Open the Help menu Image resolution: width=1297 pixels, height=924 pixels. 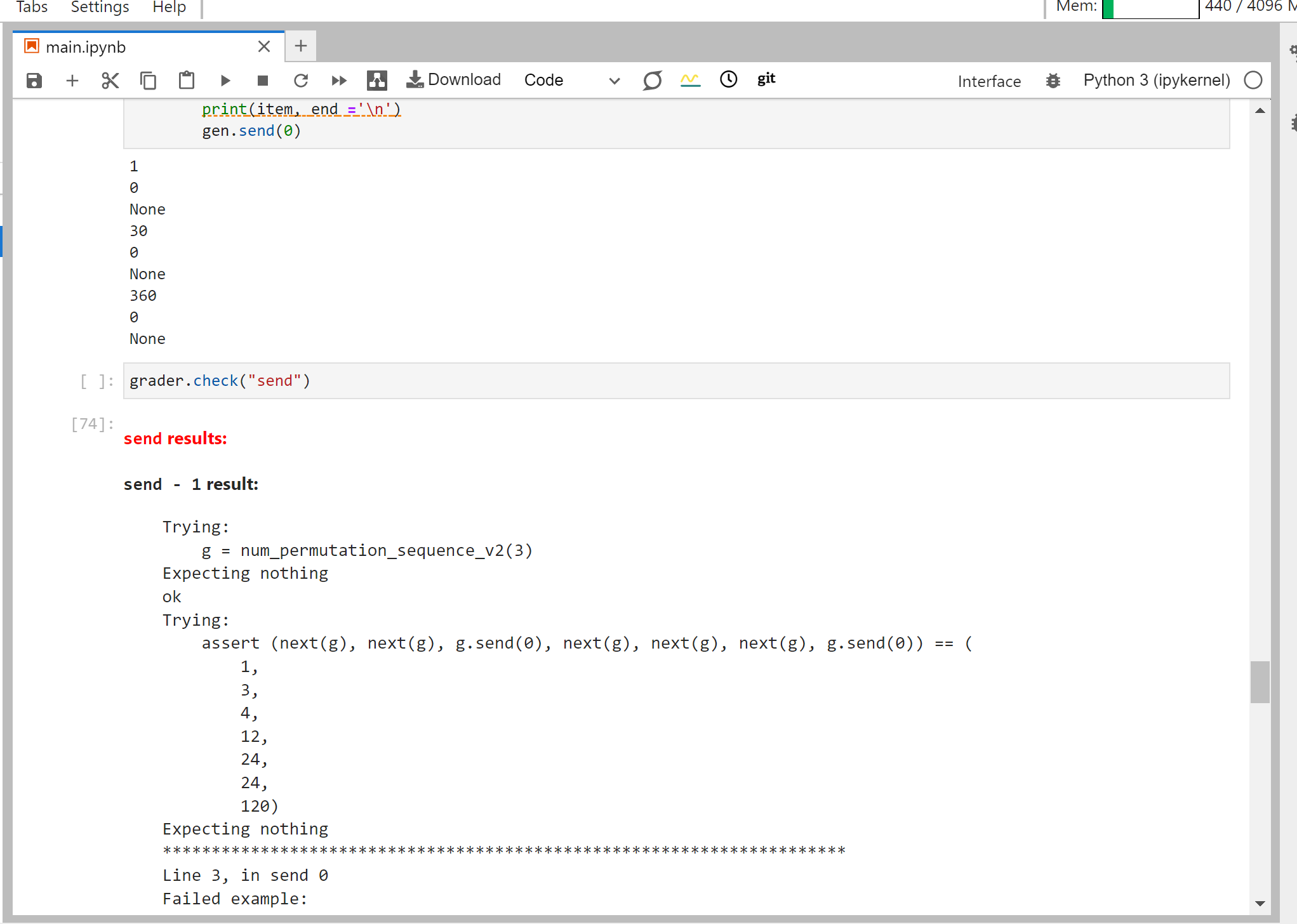tap(169, 8)
